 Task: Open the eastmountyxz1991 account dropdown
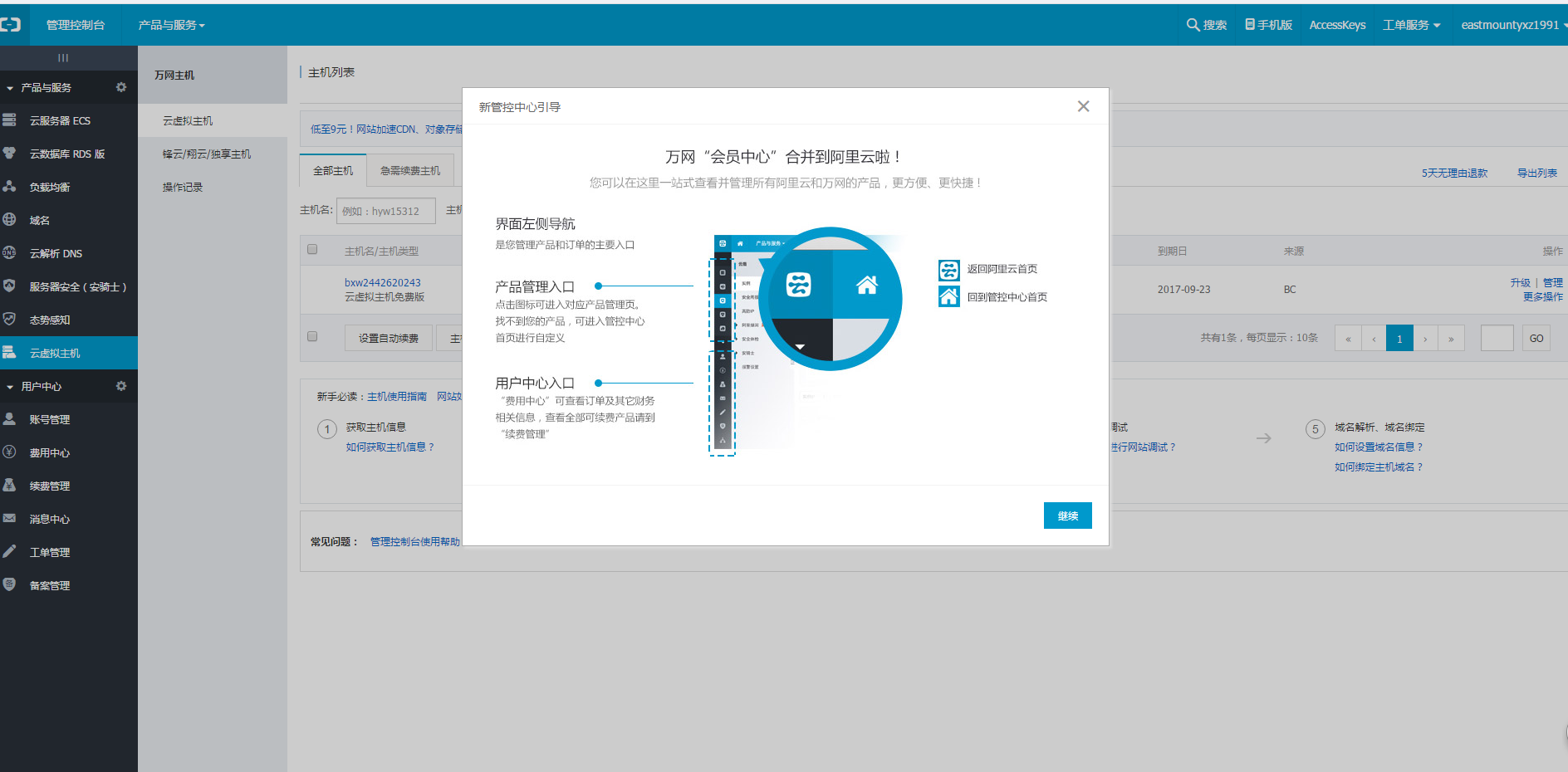pyautogui.click(x=1514, y=25)
